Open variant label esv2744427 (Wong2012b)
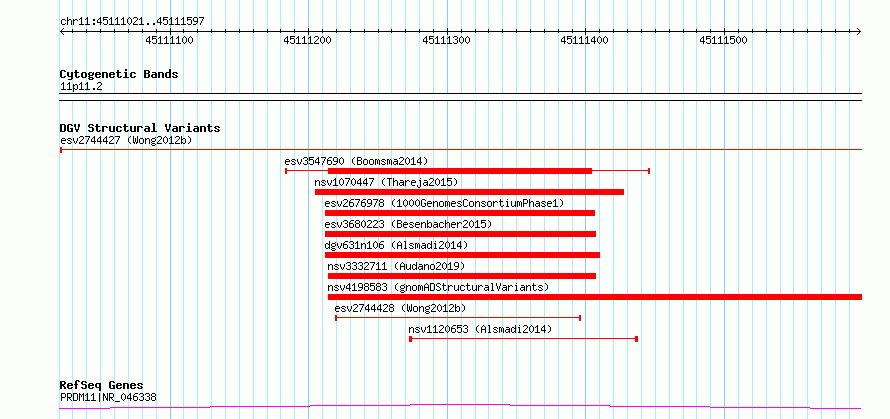Screen dimensions: 890x419 tap(127, 140)
